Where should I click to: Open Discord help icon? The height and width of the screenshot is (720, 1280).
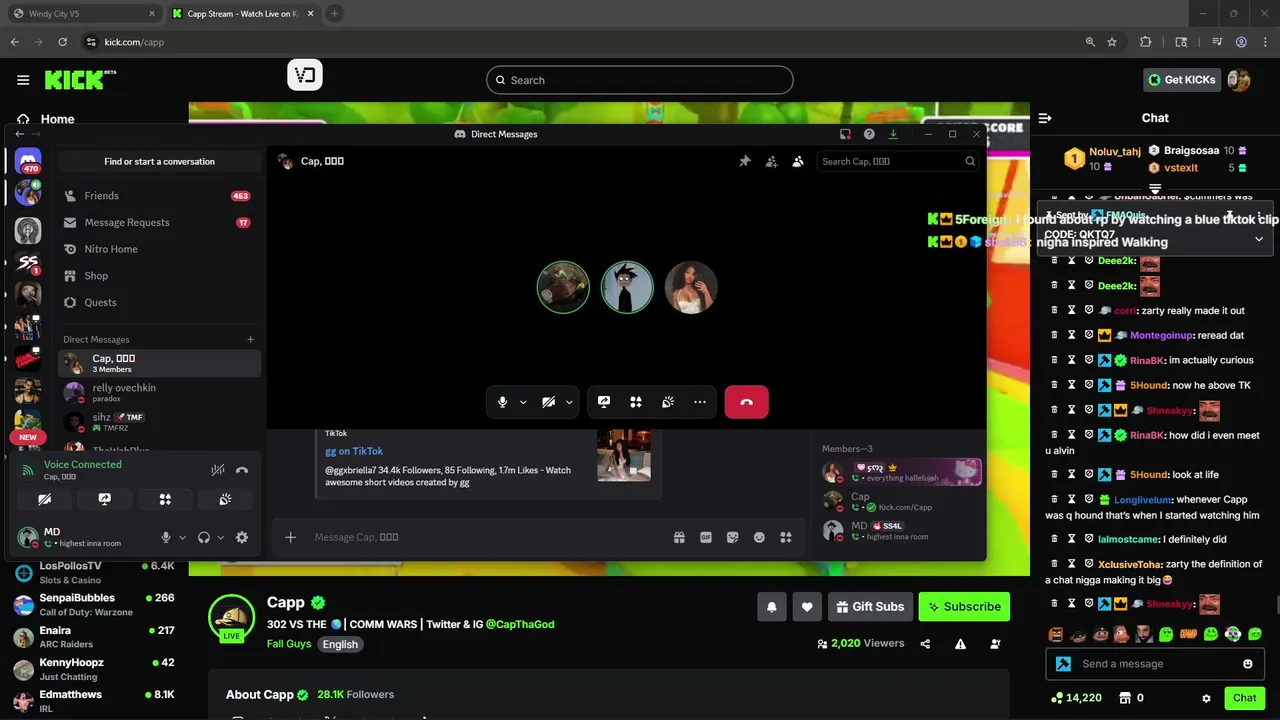click(869, 134)
